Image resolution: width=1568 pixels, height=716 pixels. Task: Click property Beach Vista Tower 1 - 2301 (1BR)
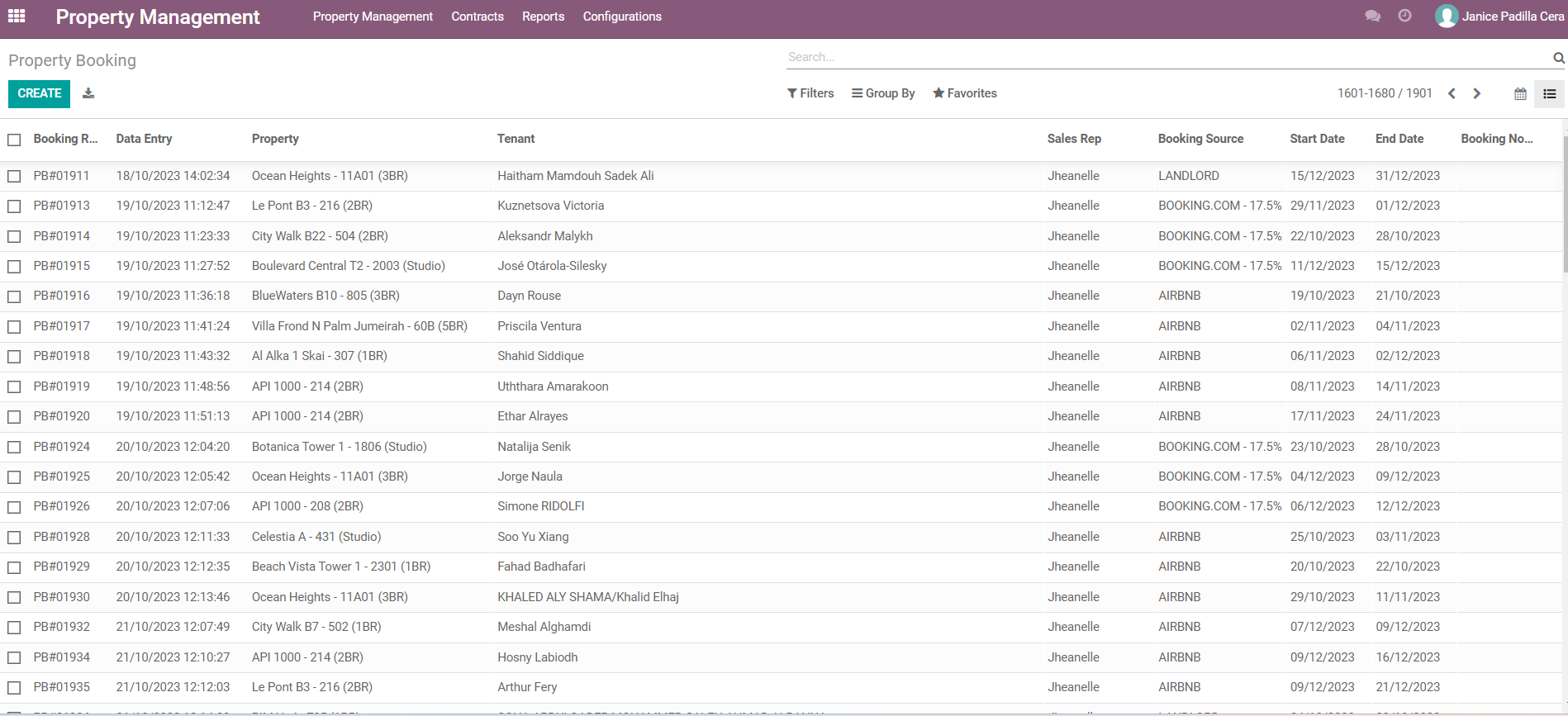pos(341,567)
